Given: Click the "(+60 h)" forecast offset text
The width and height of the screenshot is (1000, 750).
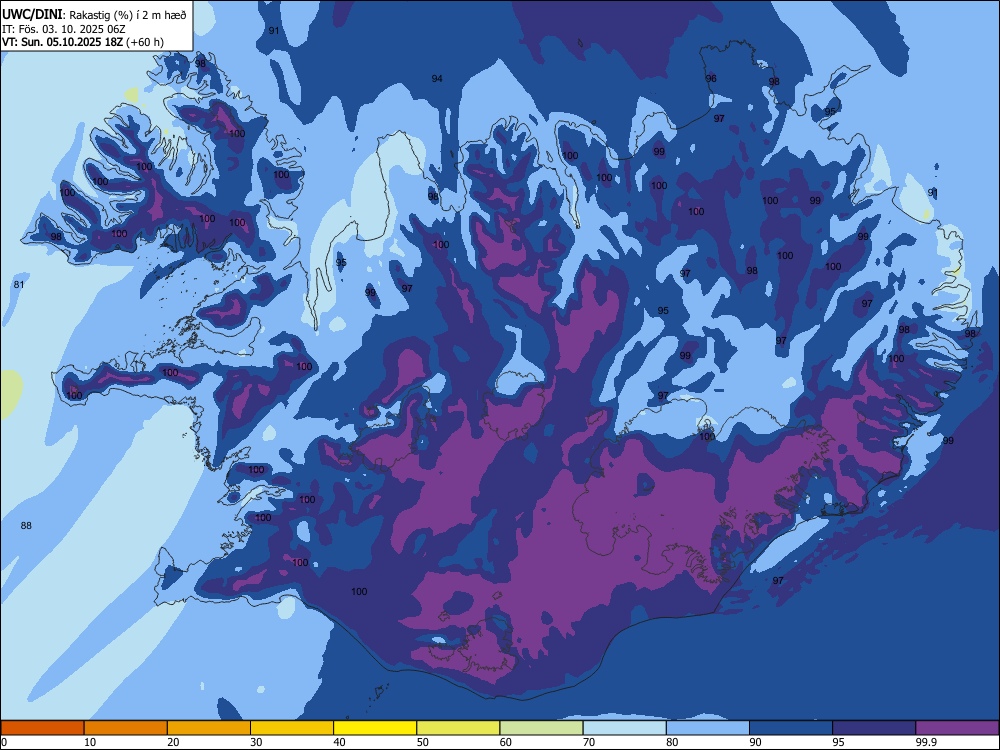Looking at the screenshot, I should (x=145, y=42).
